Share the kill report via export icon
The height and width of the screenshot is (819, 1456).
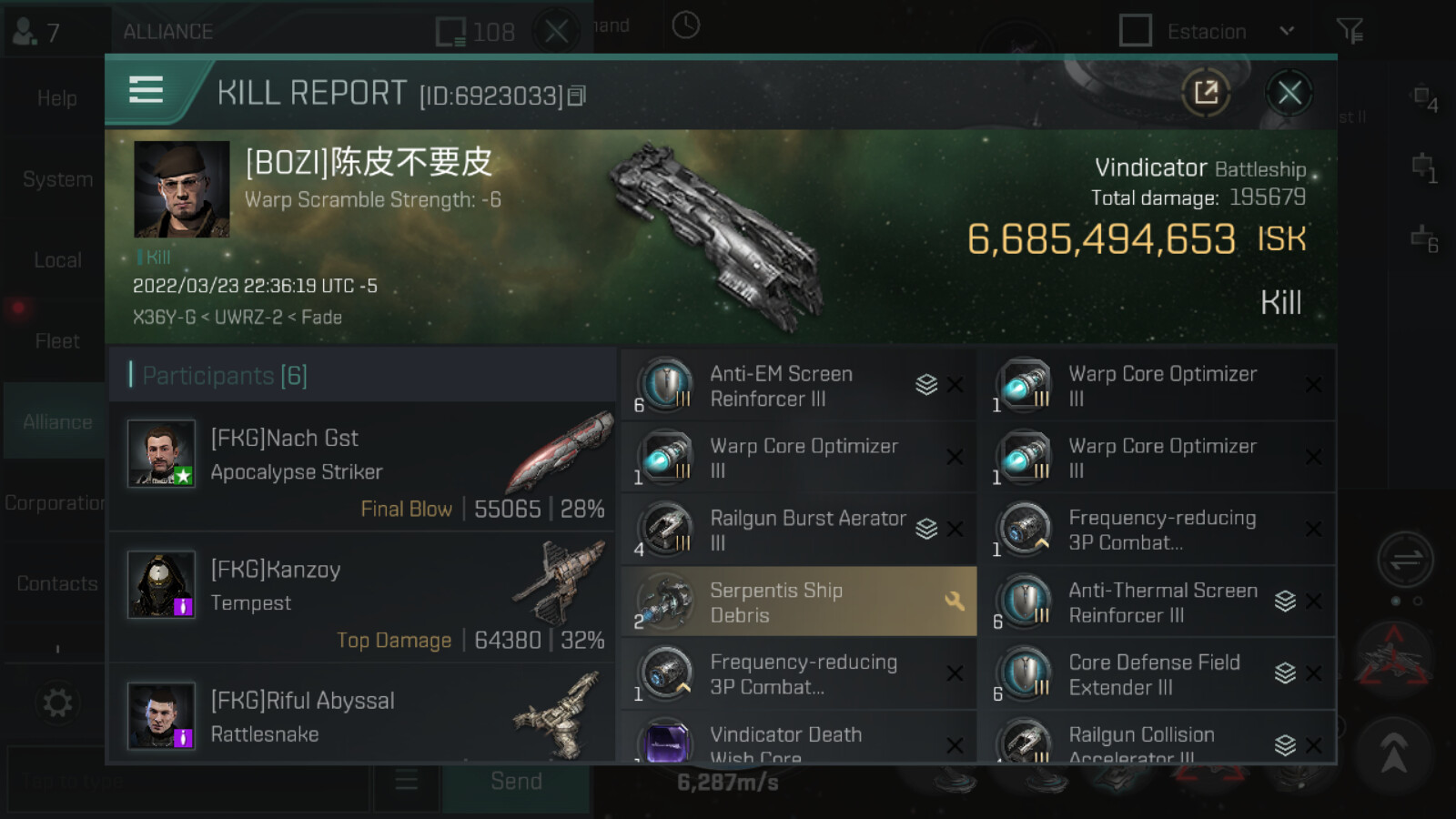pos(1206,92)
